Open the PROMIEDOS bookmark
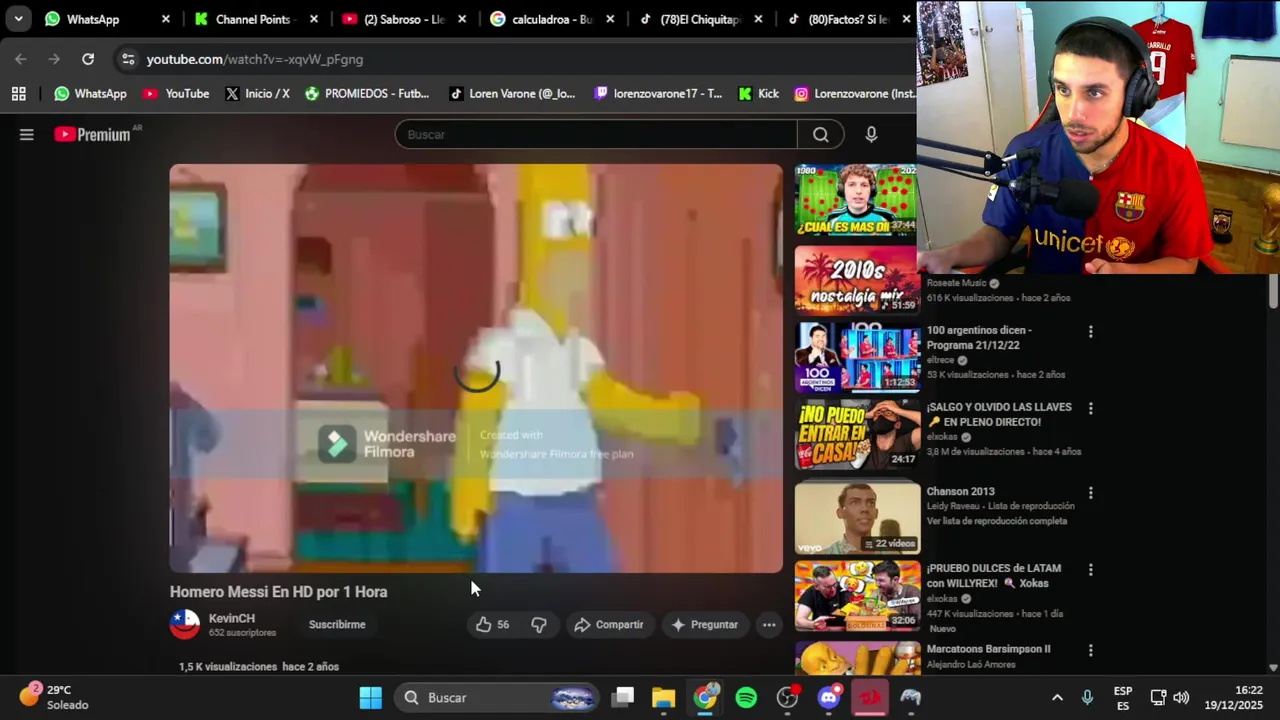 pos(367,93)
